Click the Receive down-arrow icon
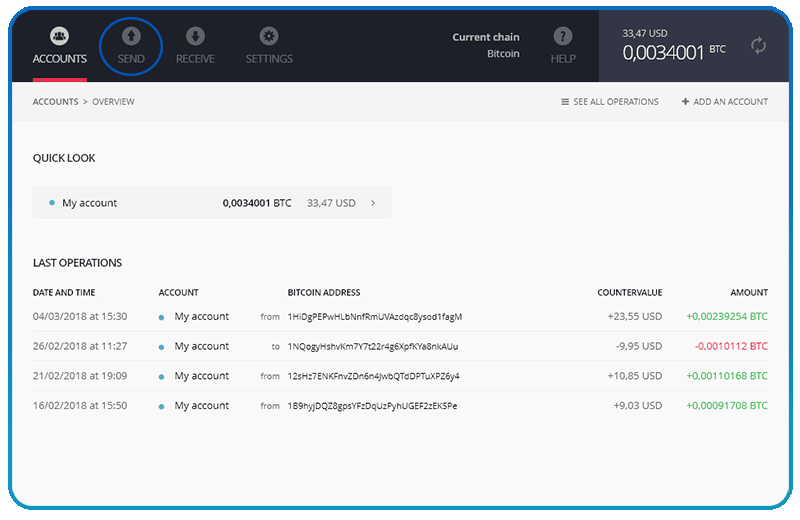Screen dimensions: 800x520 tap(195, 36)
